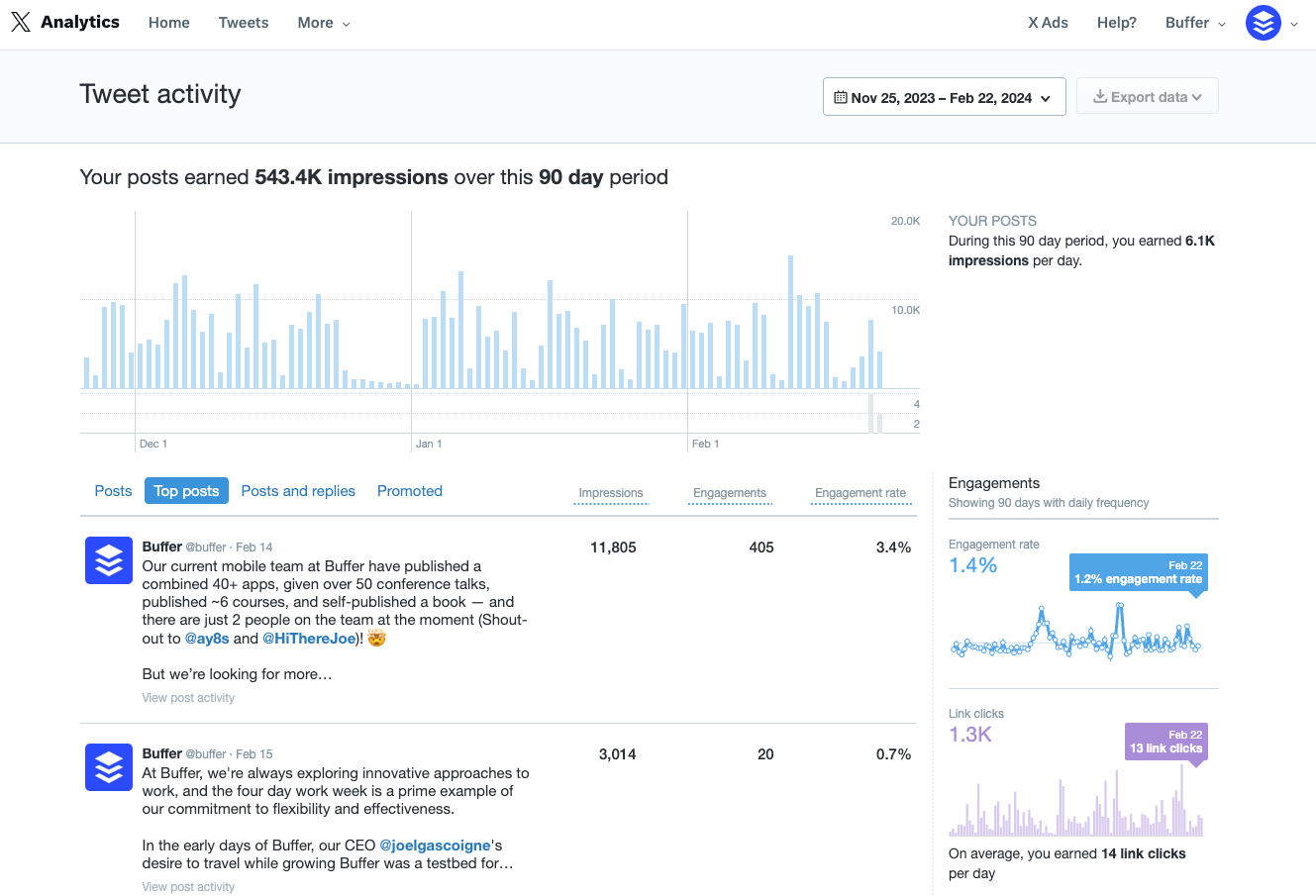
Task: Click Buffer name on Feb 15 post
Action: tap(162, 753)
